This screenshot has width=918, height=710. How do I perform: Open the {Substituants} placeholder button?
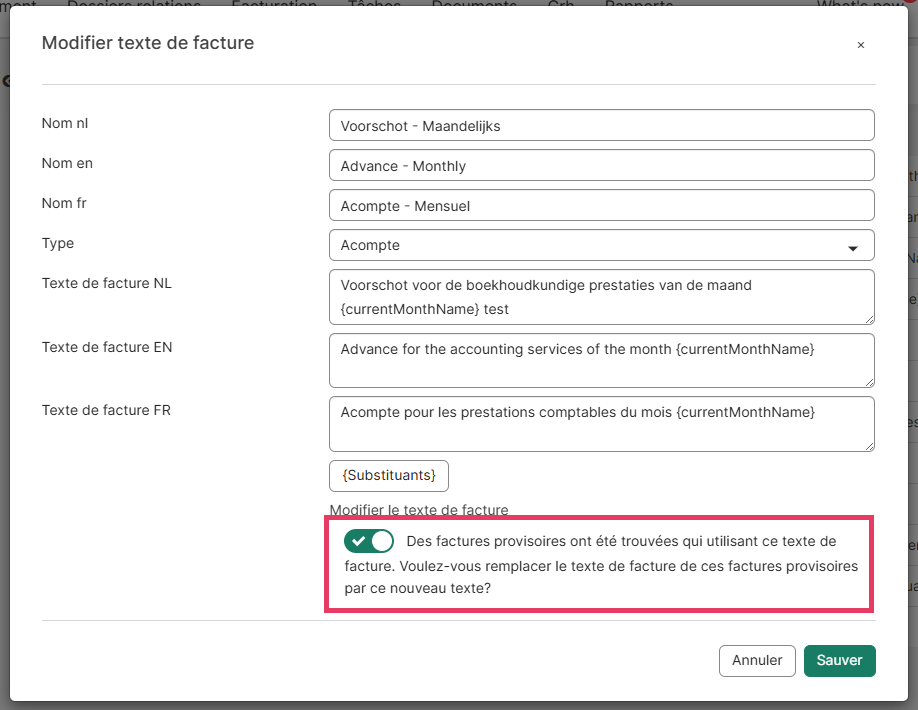389,475
